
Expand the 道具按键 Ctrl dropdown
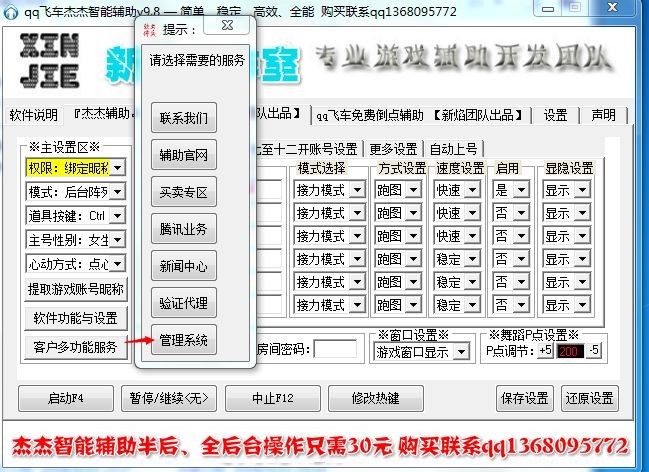tap(118, 215)
